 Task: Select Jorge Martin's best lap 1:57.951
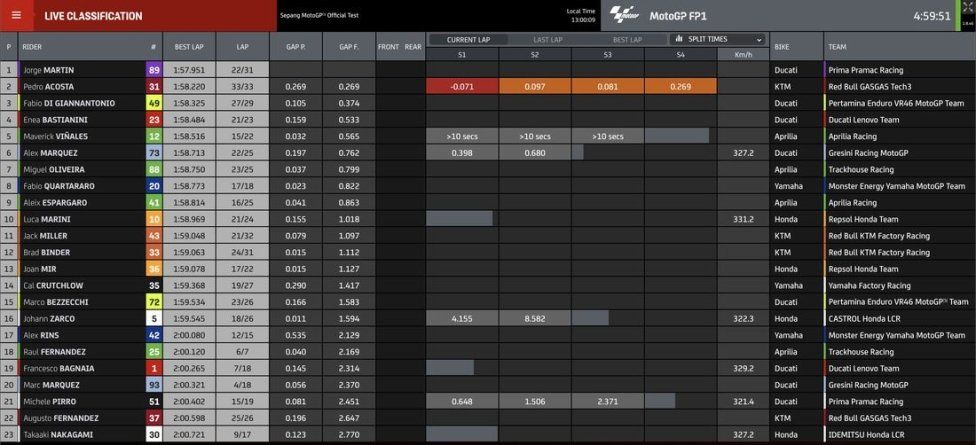click(189, 70)
